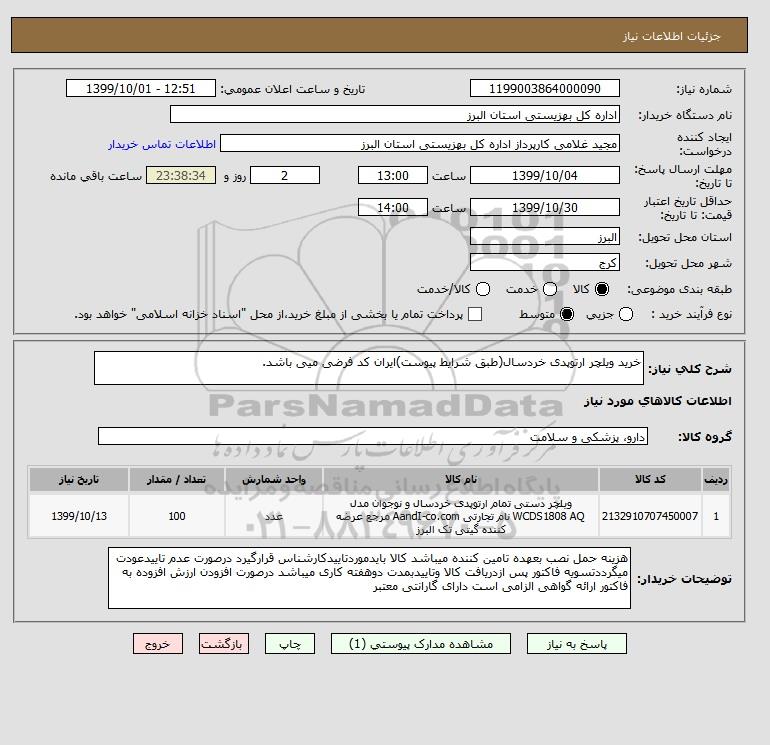Click the row number cell 1
770x745 pixels.
(716, 516)
